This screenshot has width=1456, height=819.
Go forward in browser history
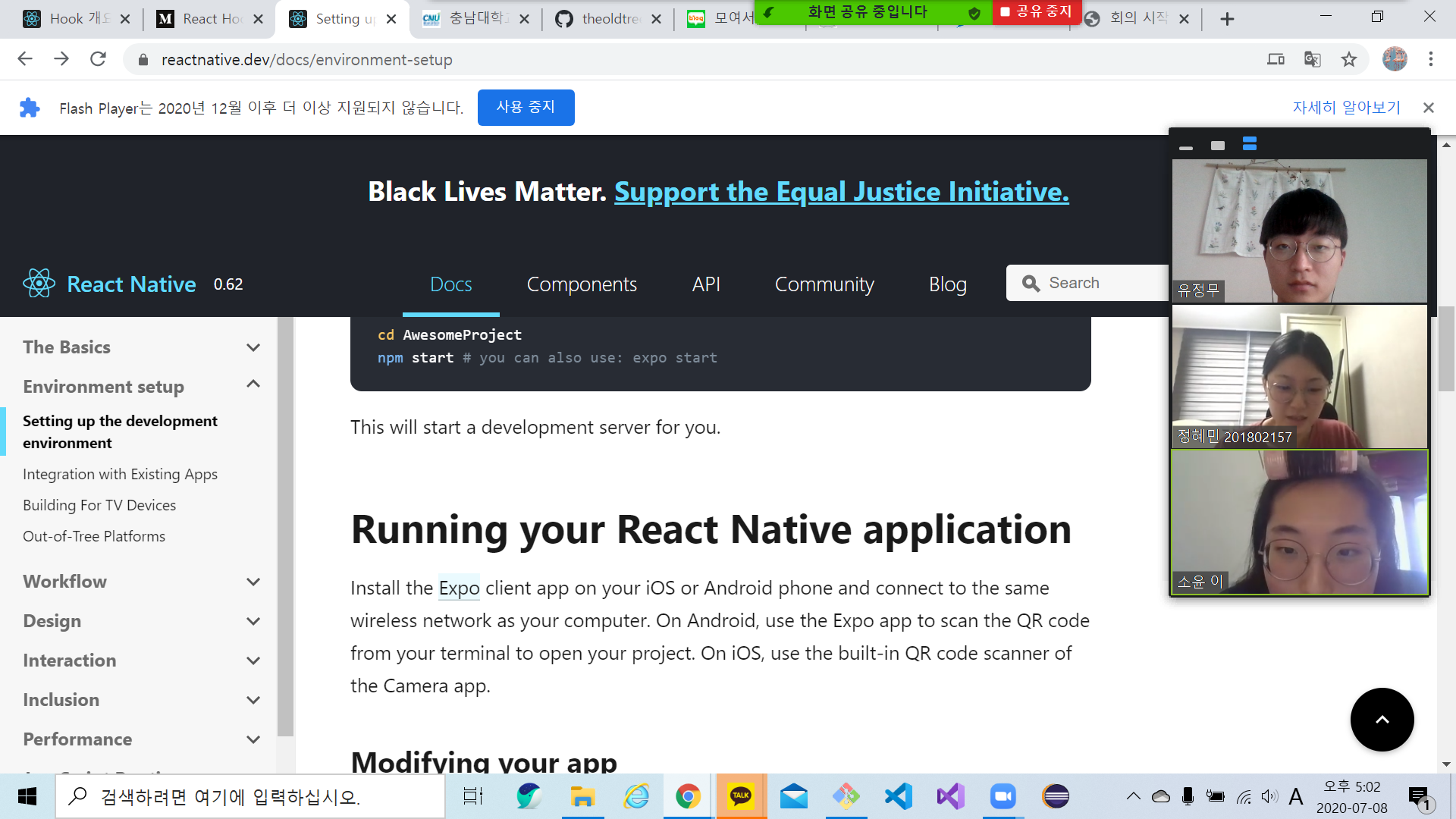[x=61, y=59]
